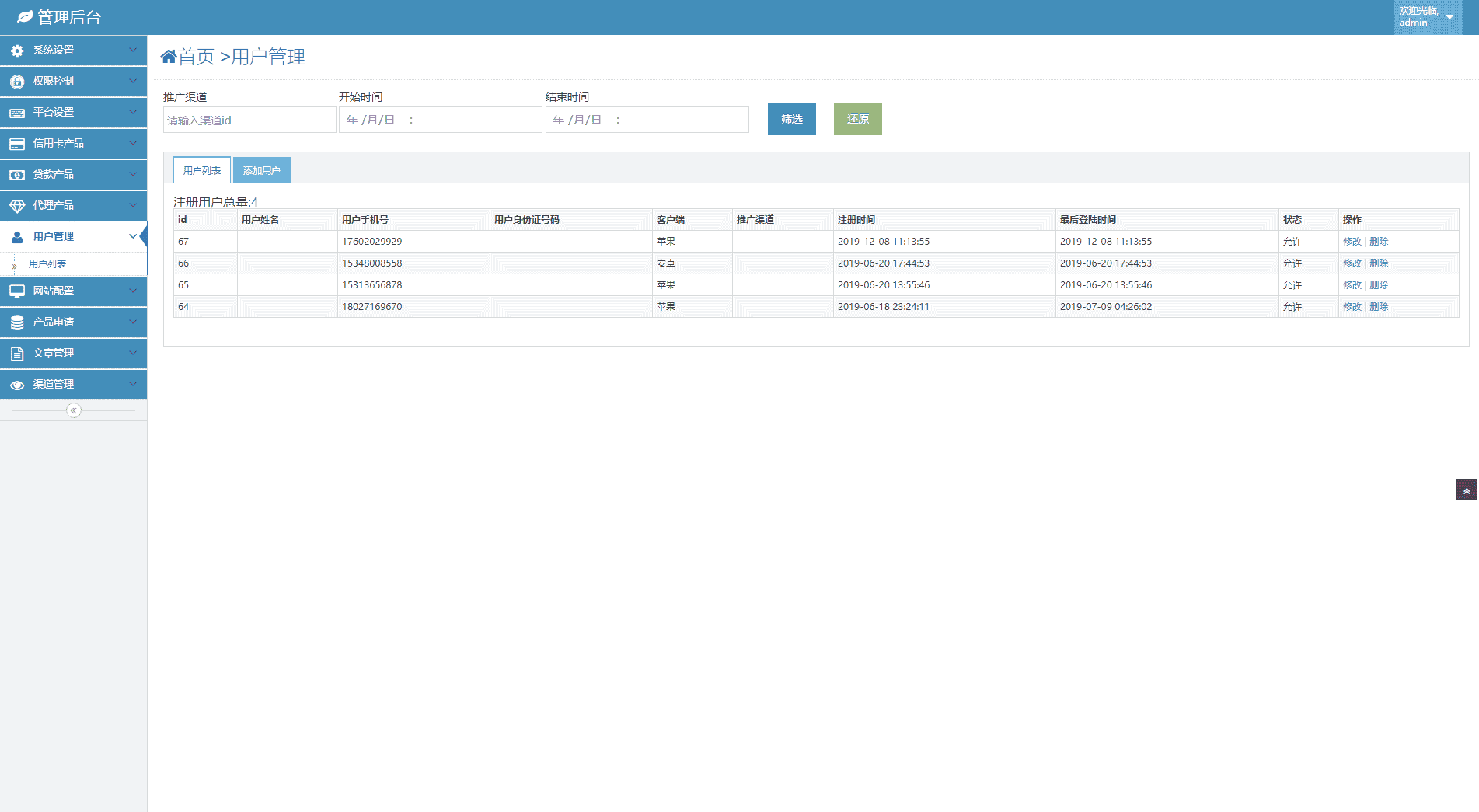Click the gear icon for 系统设置
The width and height of the screenshot is (1479, 812).
pos(17,51)
